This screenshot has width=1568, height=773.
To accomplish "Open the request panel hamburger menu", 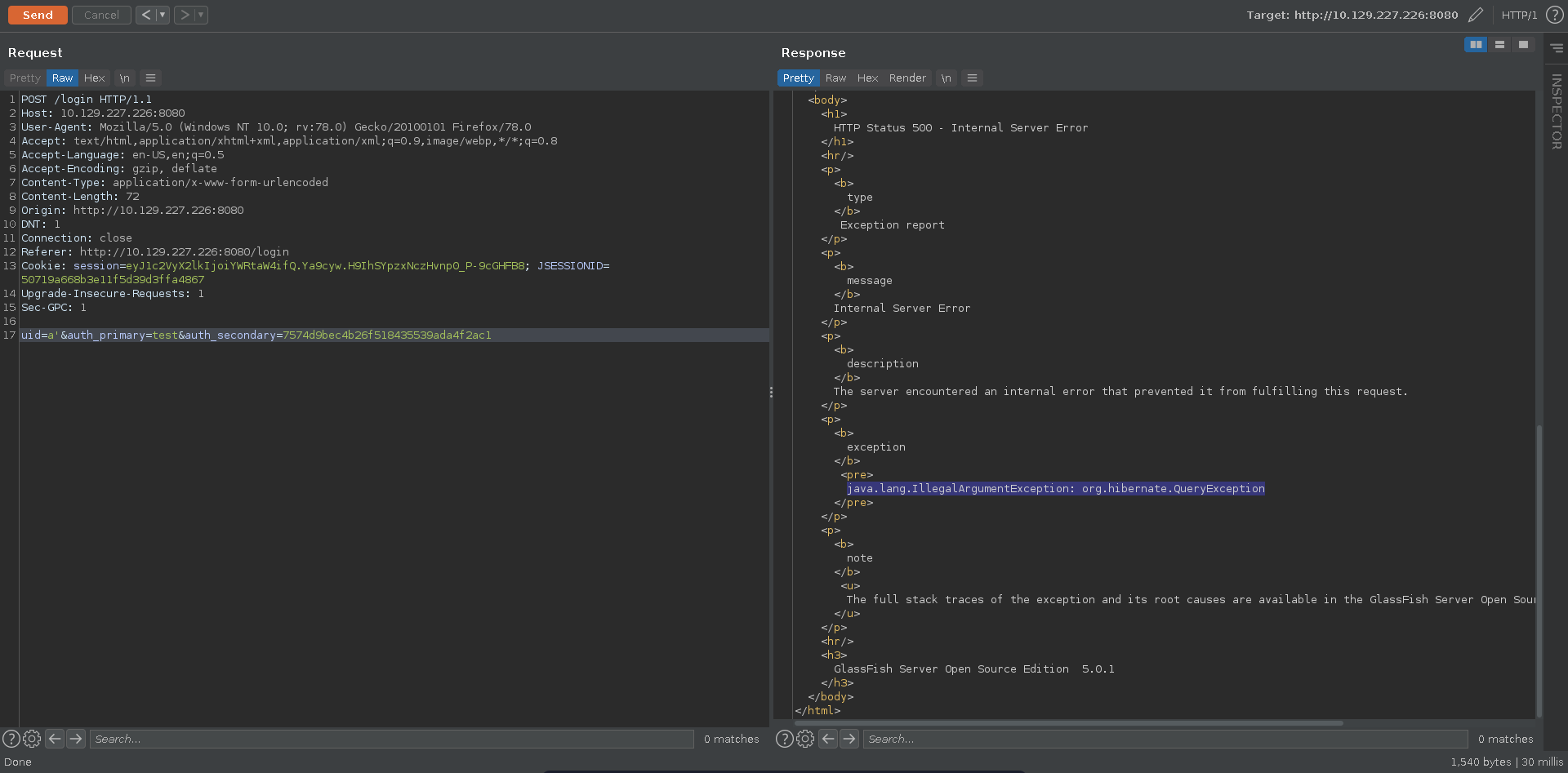I will coord(150,78).
